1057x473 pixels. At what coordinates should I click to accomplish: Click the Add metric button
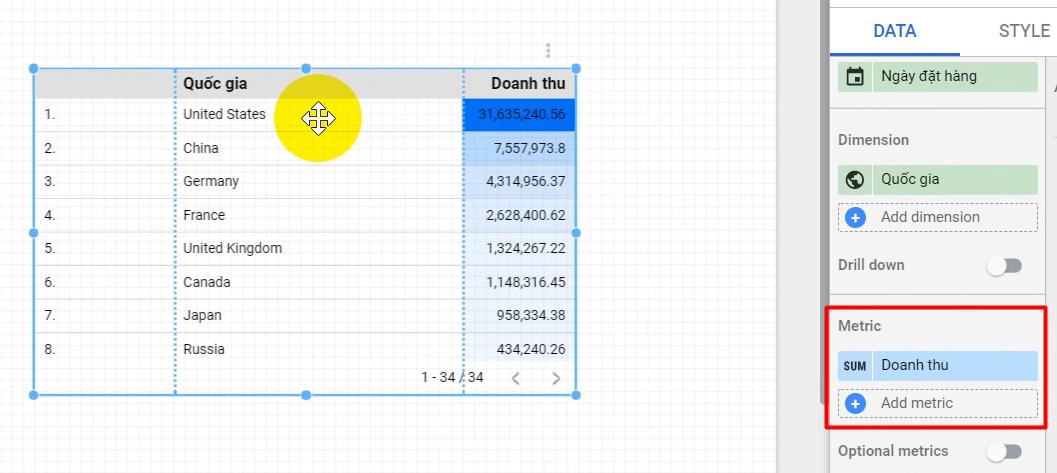click(938, 404)
